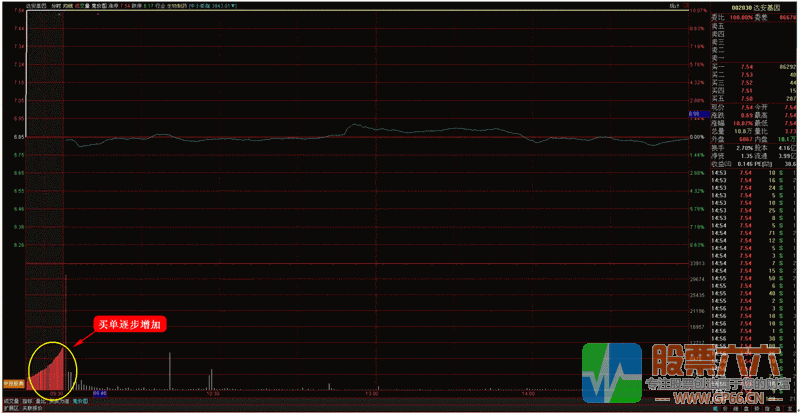The height and width of the screenshot is (413, 800).
Task: Open the 关联报价 option
Action: click(x=33, y=408)
